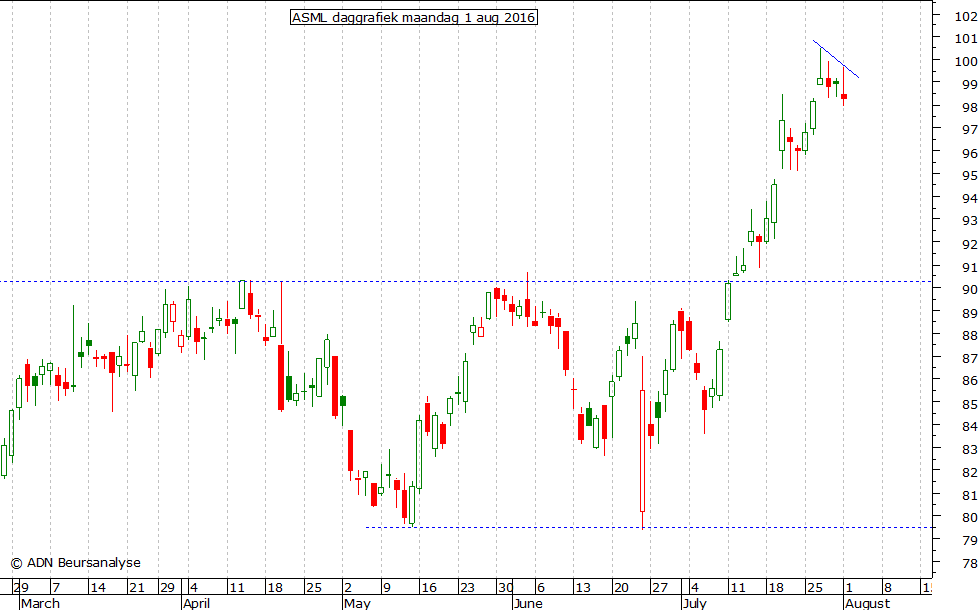
Task: Click the date tick 16 in May
Action: [428, 587]
